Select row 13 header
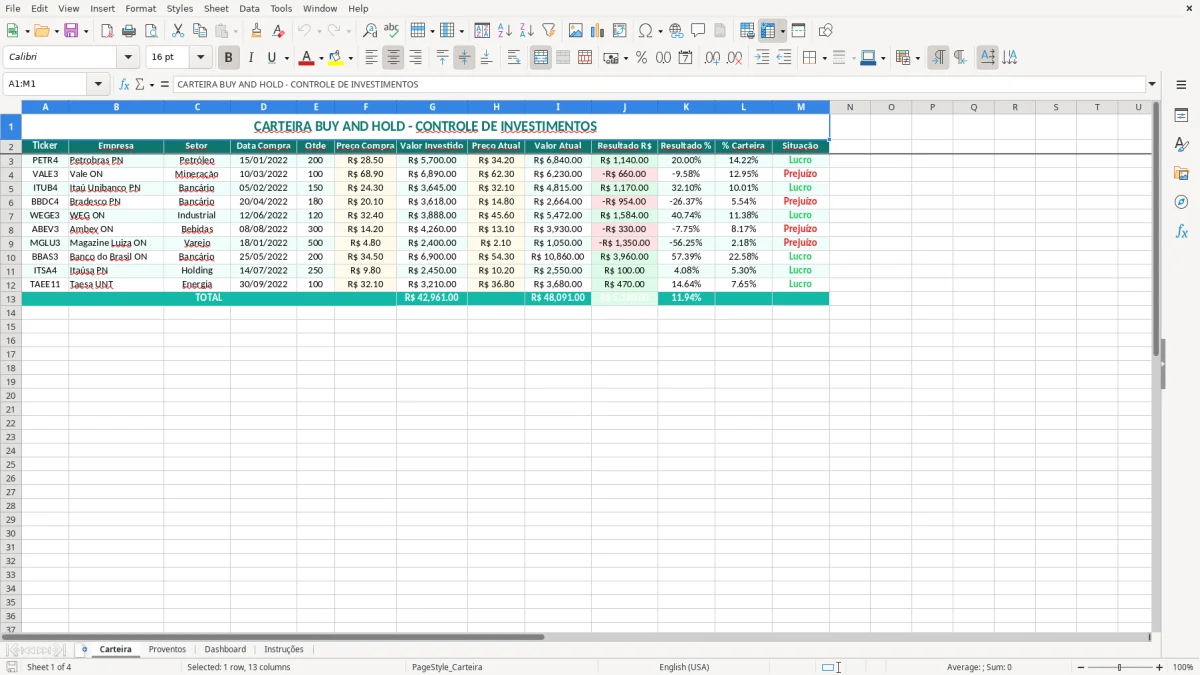This screenshot has height=675, width=1200. [11, 299]
